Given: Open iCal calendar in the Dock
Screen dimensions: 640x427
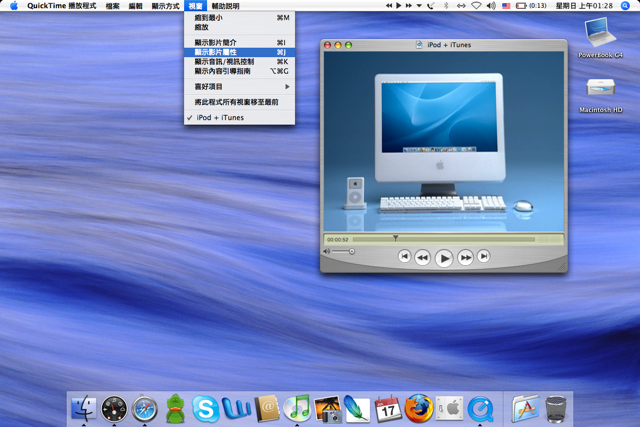Looking at the screenshot, I should coord(388,409).
